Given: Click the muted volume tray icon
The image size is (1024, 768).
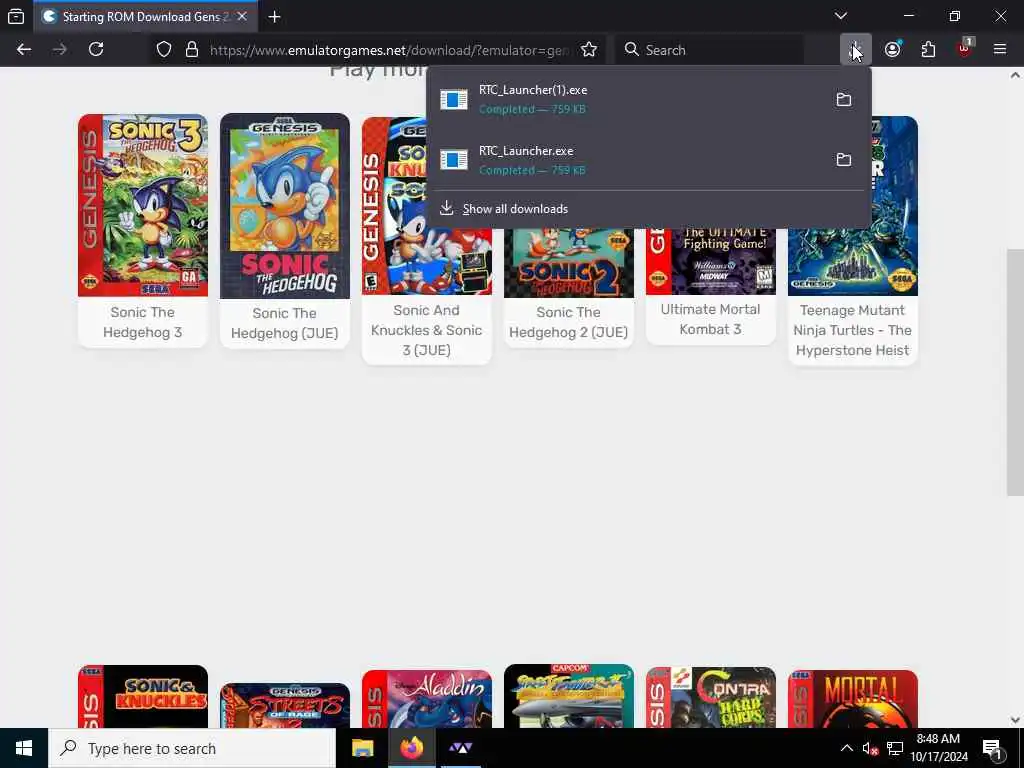Looking at the screenshot, I should tap(870, 748).
